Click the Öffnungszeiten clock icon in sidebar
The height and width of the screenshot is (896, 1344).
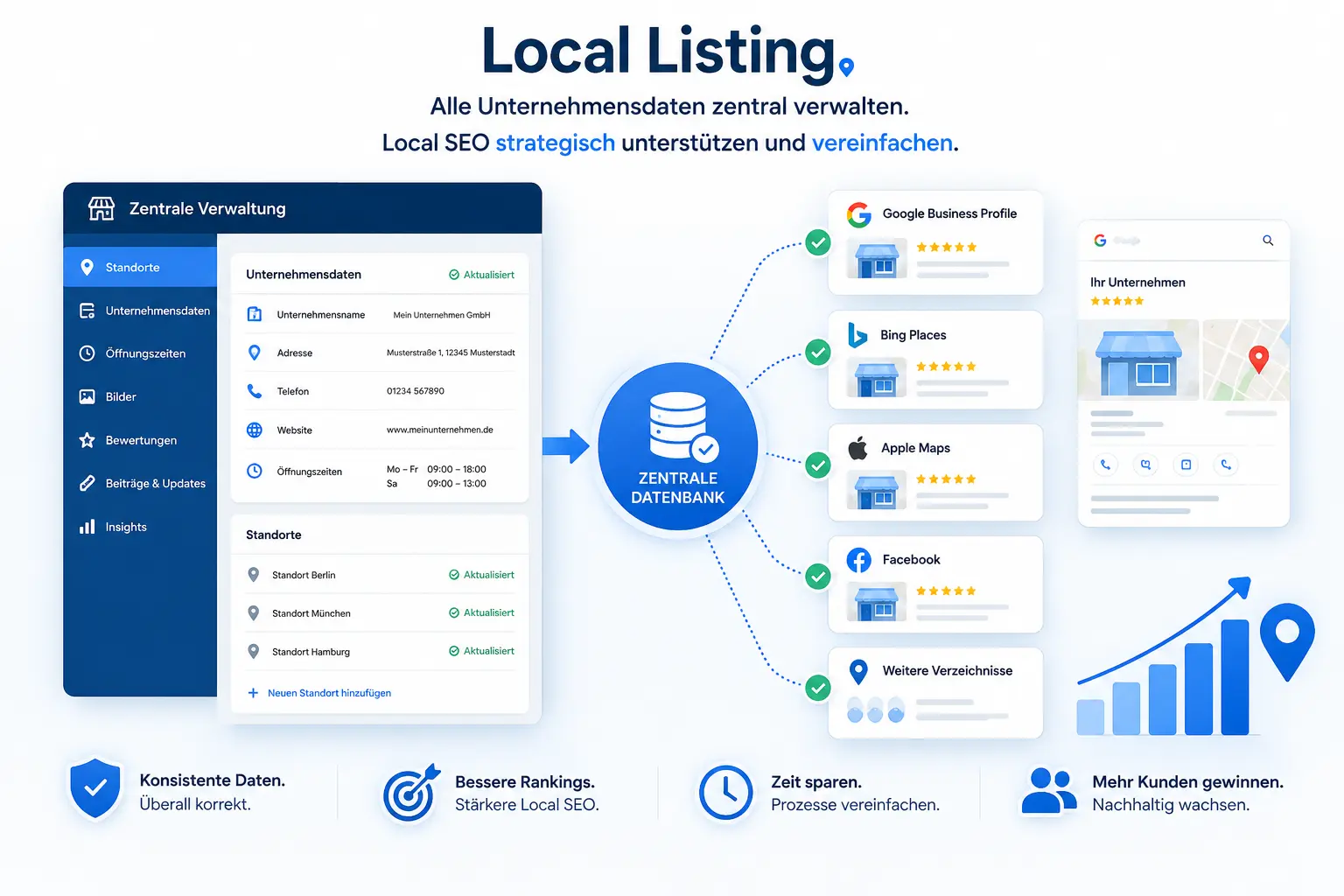(x=87, y=353)
